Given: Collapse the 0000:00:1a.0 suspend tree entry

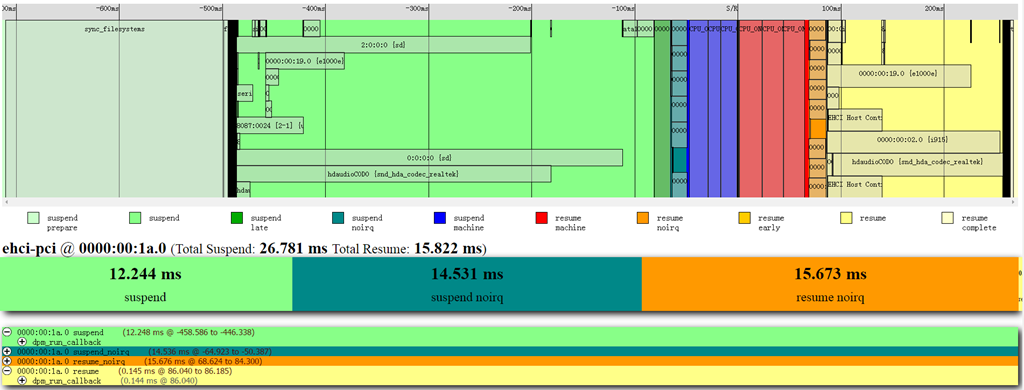Looking at the screenshot, I should click(7, 333).
